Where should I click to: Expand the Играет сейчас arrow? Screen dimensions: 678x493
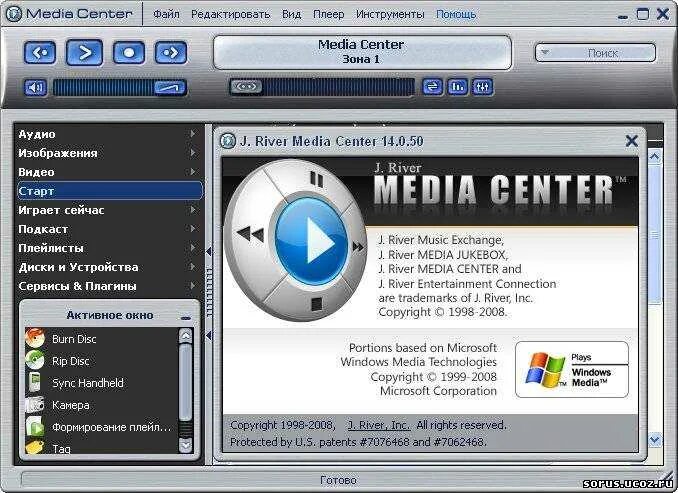pos(193,210)
